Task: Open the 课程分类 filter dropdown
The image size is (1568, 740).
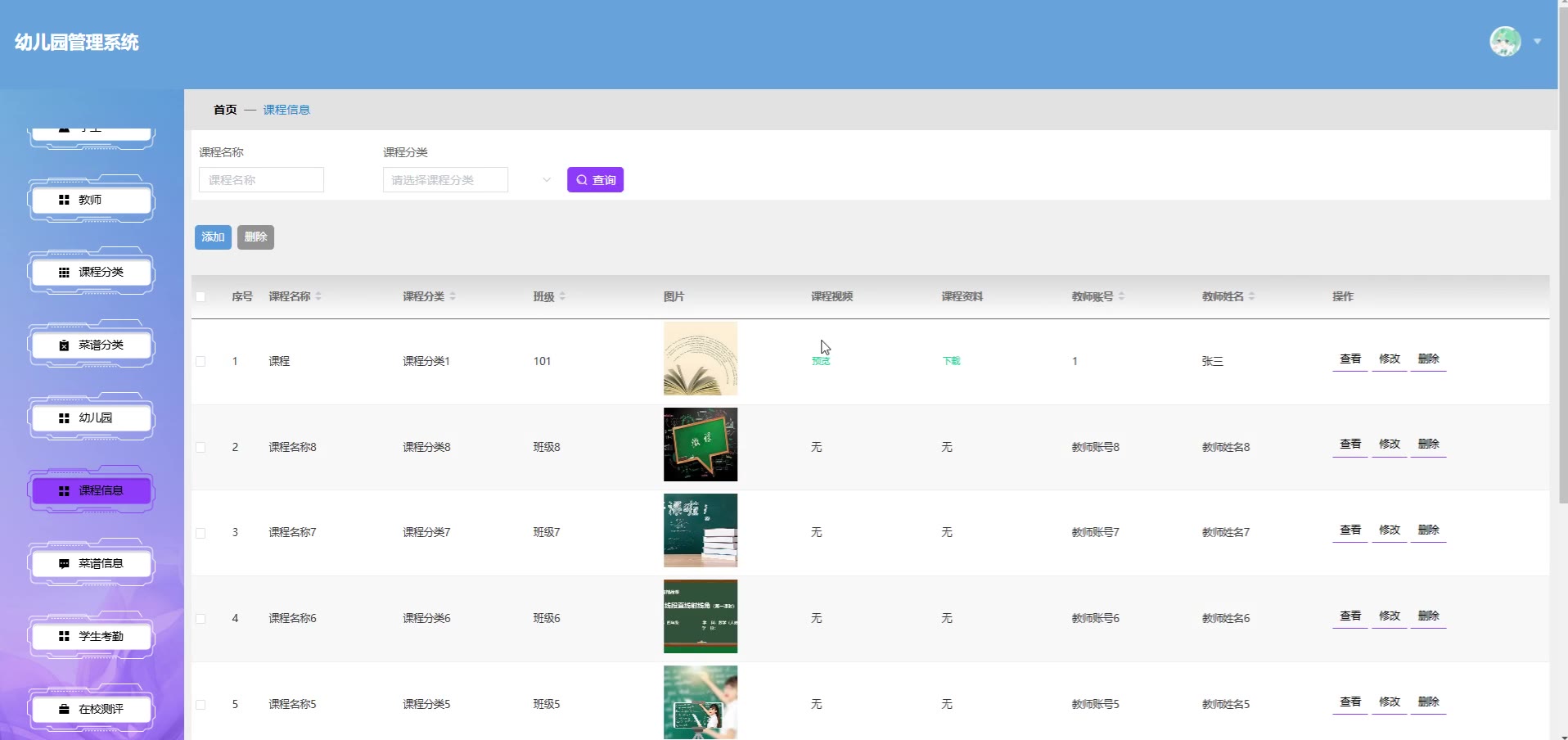Action: pos(468,180)
